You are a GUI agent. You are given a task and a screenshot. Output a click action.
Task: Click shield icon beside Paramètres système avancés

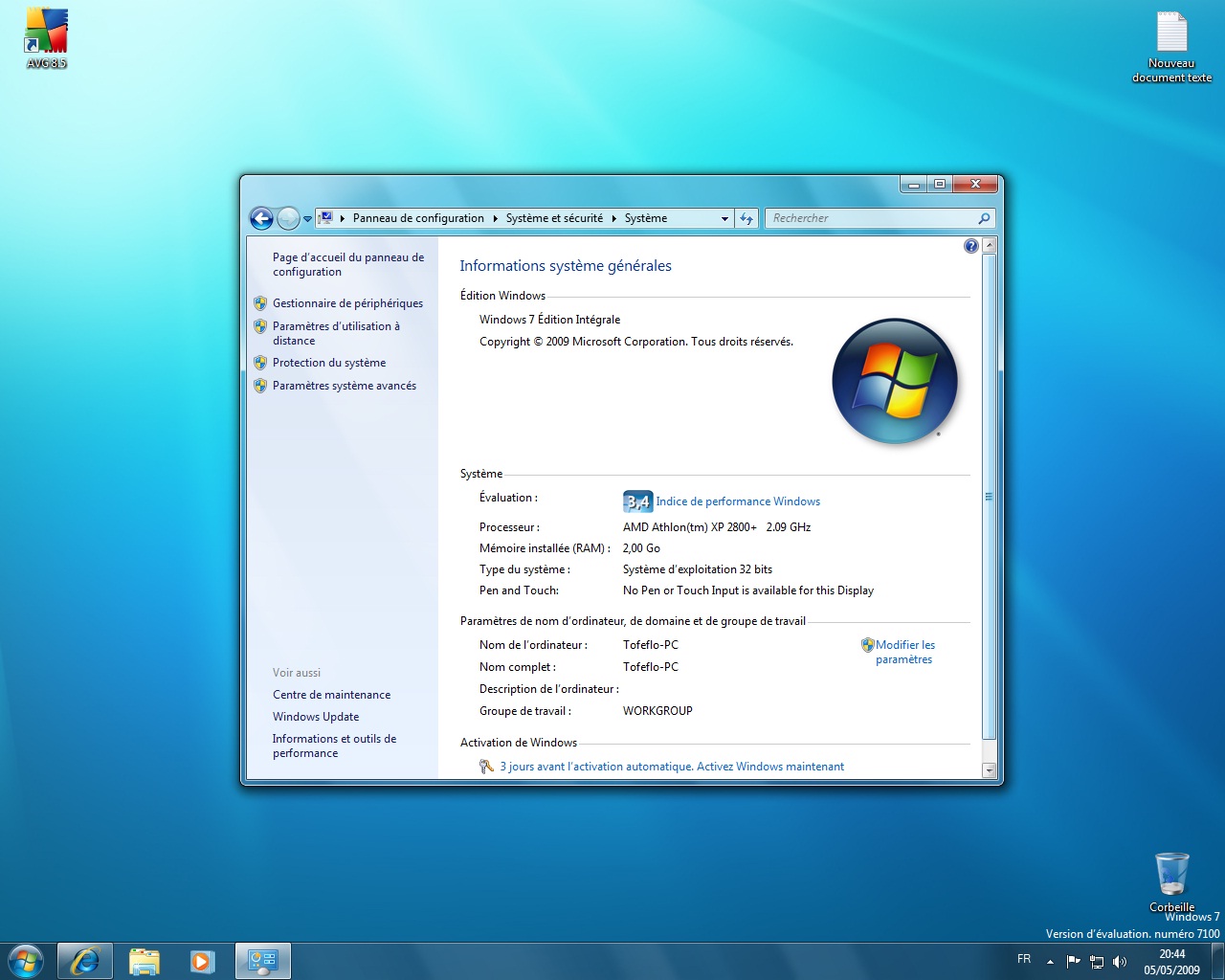pyautogui.click(x=260, y=386)
